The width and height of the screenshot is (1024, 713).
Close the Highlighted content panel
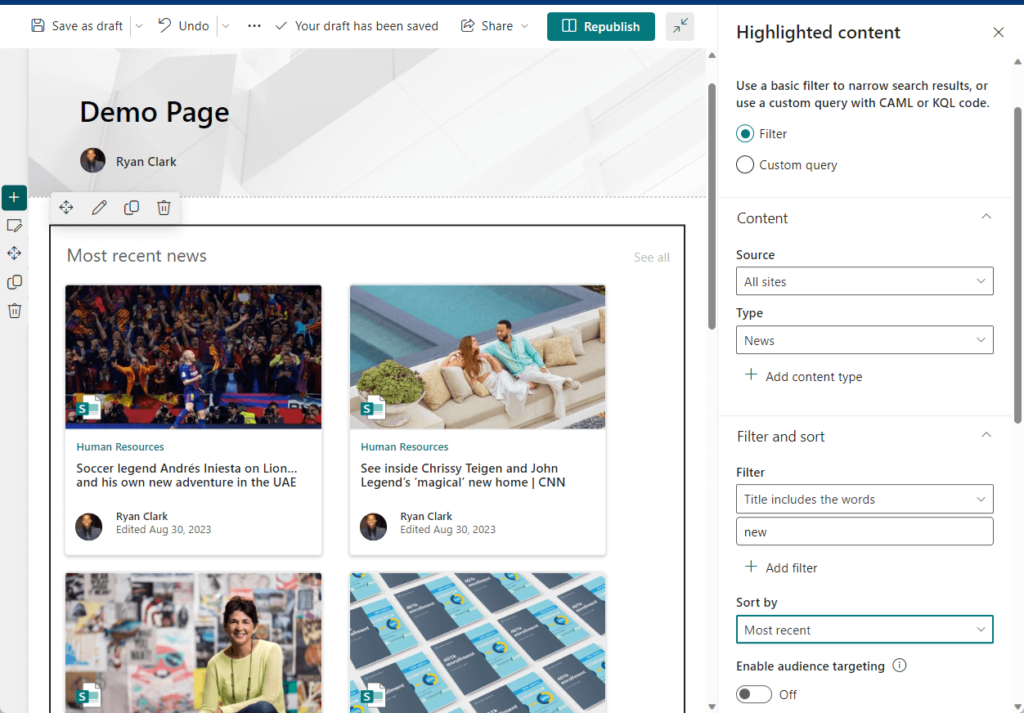999,32
